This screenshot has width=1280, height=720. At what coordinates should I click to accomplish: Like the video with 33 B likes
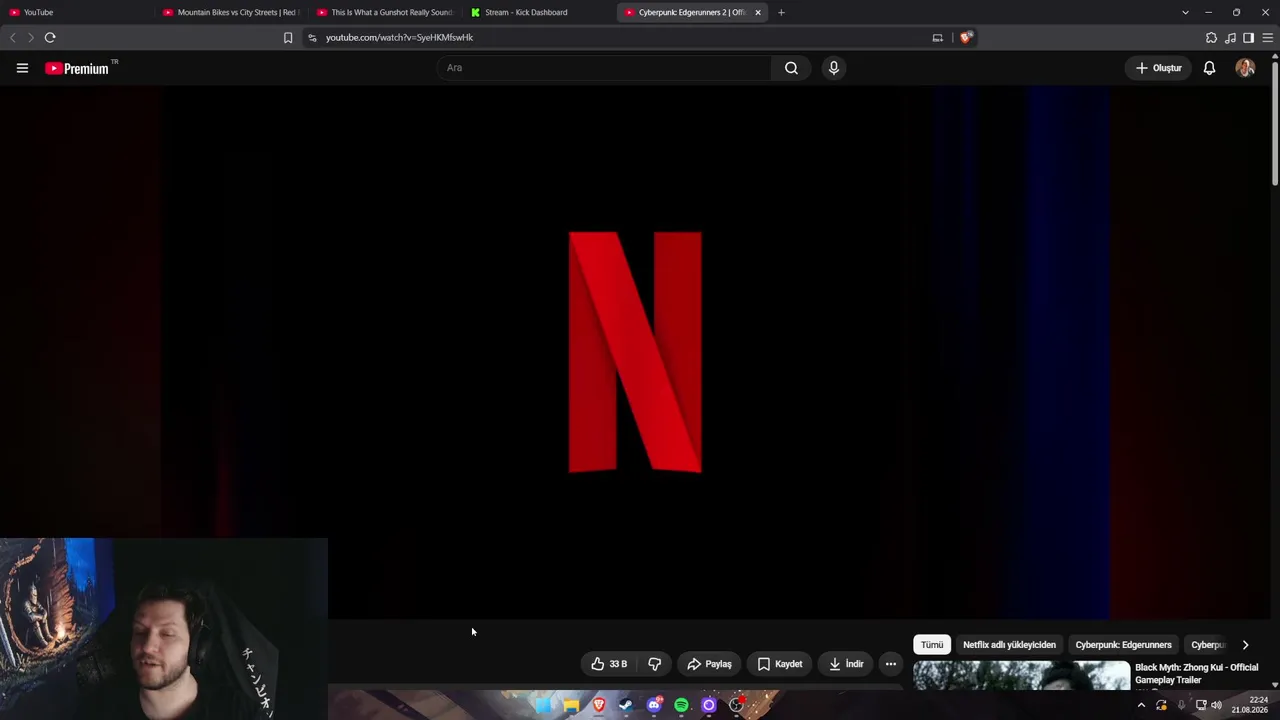click(x=609, y=664)
